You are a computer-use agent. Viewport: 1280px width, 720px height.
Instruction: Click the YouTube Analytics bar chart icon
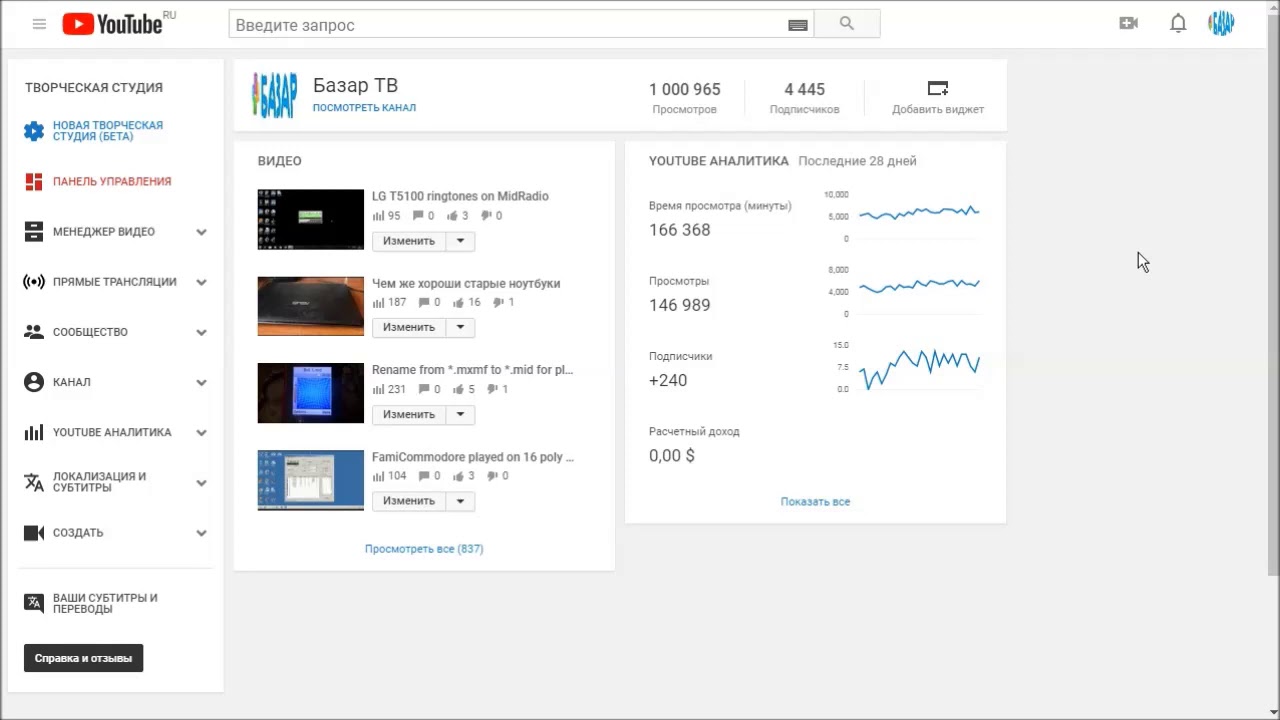click(x=34, y=432)
